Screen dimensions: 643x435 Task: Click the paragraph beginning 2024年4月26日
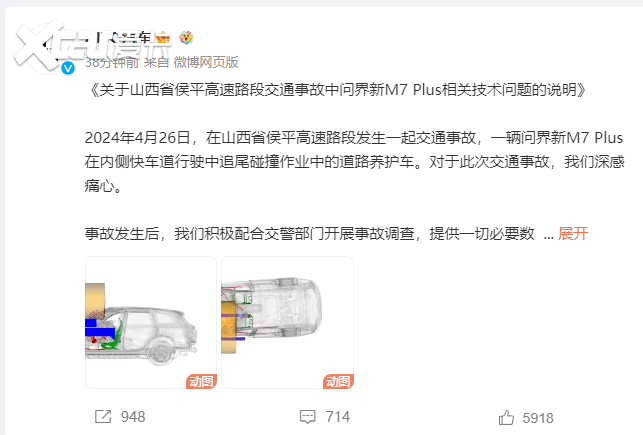click(355, 162)
